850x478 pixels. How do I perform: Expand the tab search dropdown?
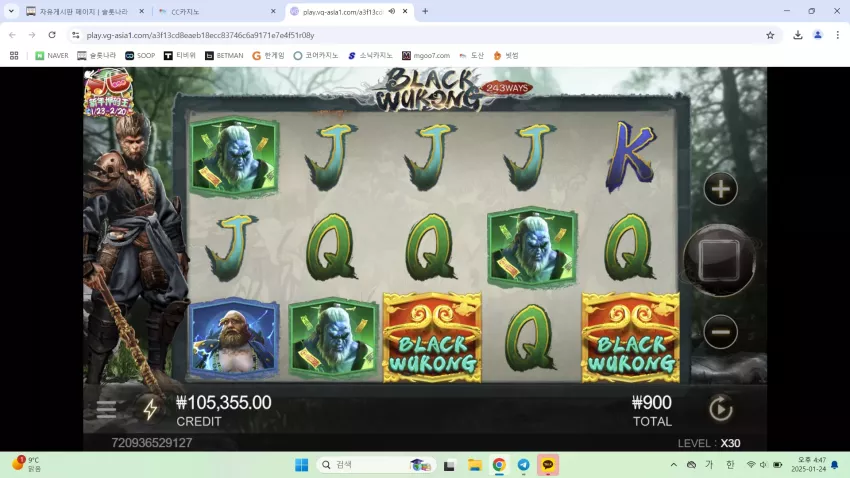[11, 11]
